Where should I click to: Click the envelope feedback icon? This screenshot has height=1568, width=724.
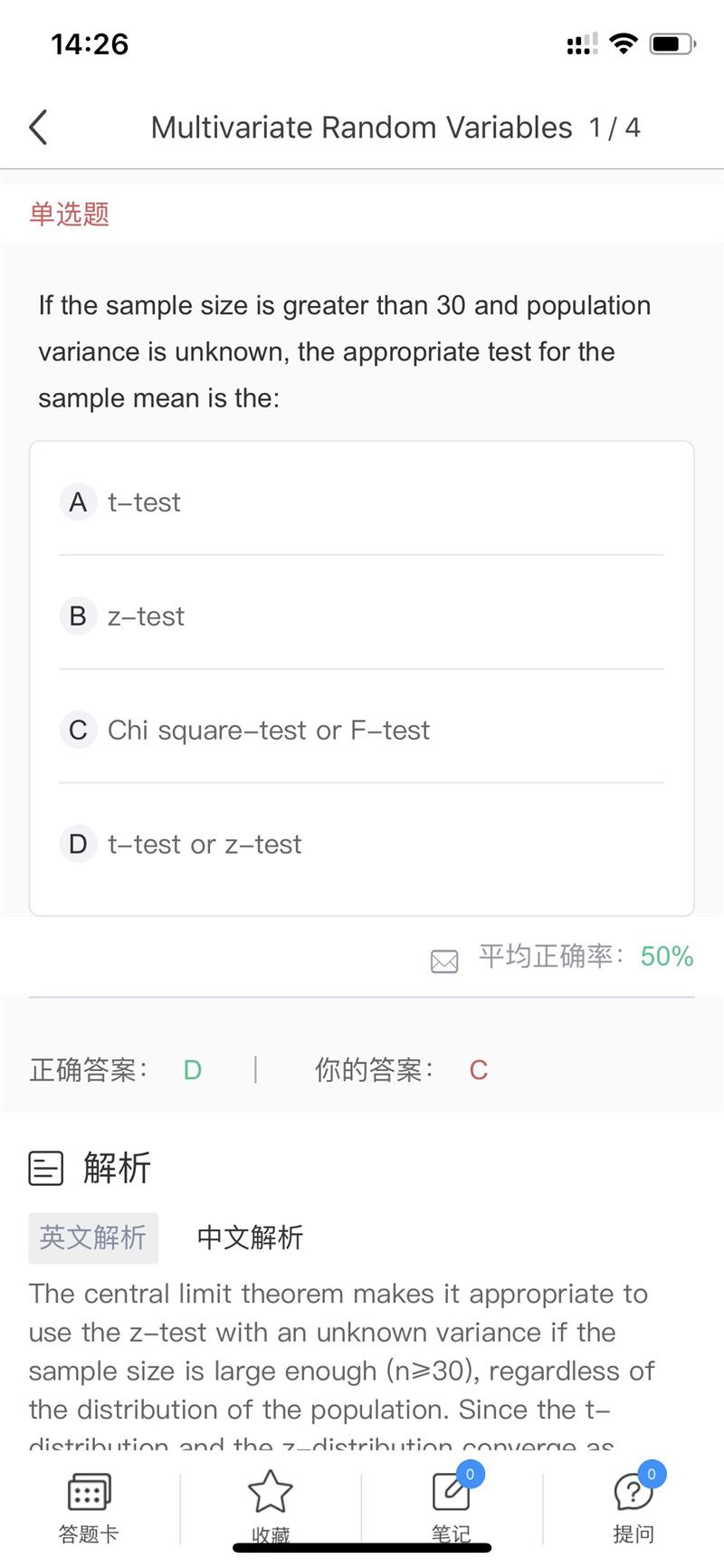(444, 961)
